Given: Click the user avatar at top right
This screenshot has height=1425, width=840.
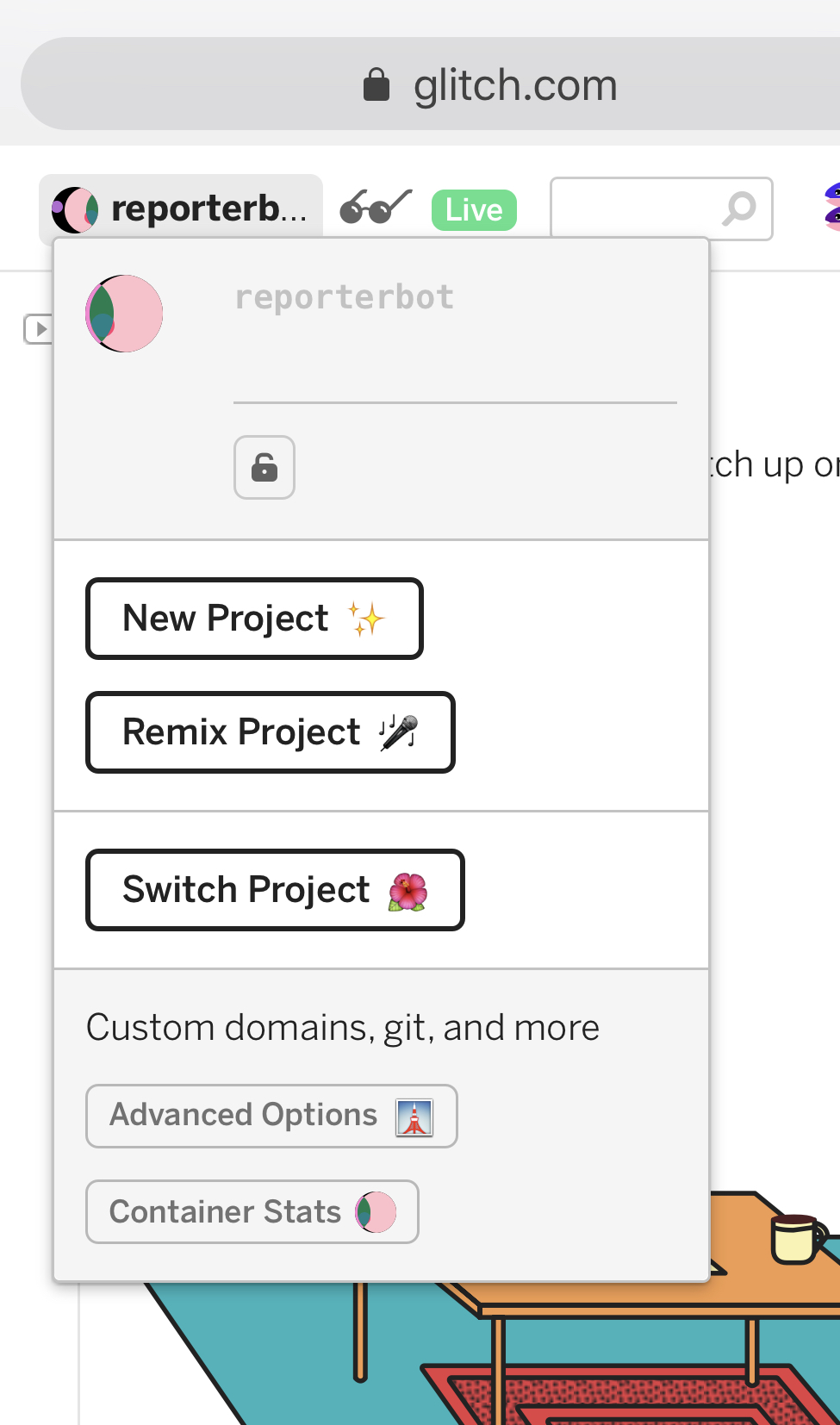Looking at the screenshot, I should [x=831, y=208].
